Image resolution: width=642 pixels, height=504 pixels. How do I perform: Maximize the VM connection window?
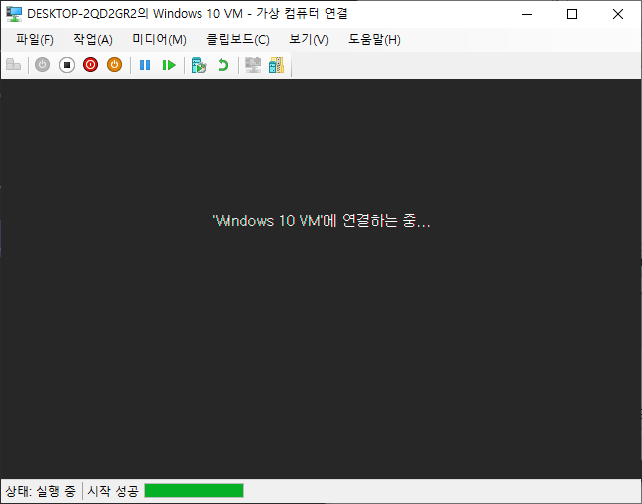(572, 14)
